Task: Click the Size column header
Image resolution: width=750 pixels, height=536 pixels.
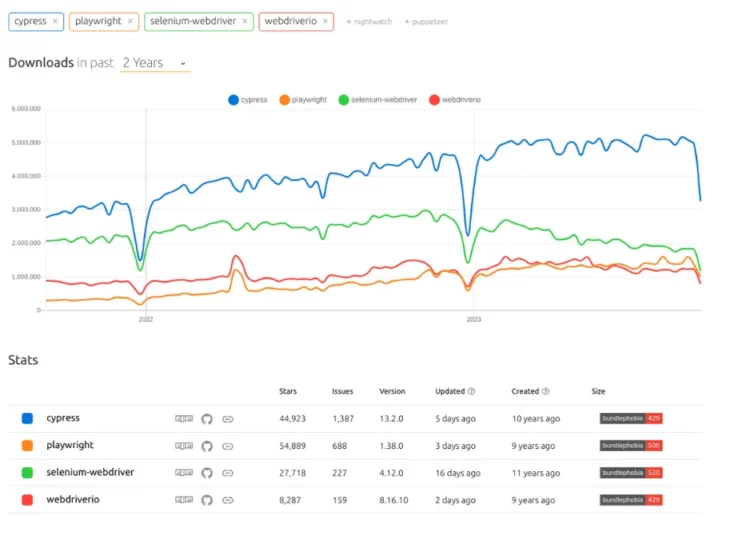Action: [598, 391]
